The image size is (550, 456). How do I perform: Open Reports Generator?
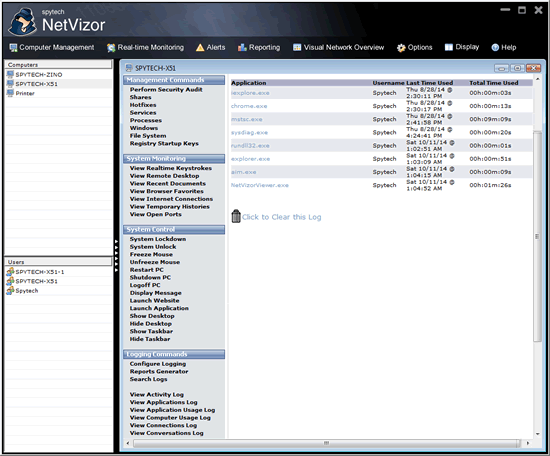pos(159,371)
